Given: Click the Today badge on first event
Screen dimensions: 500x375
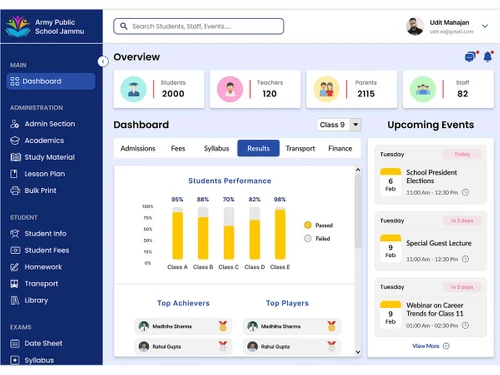Looking at the screenshot, I should (462, 154).
